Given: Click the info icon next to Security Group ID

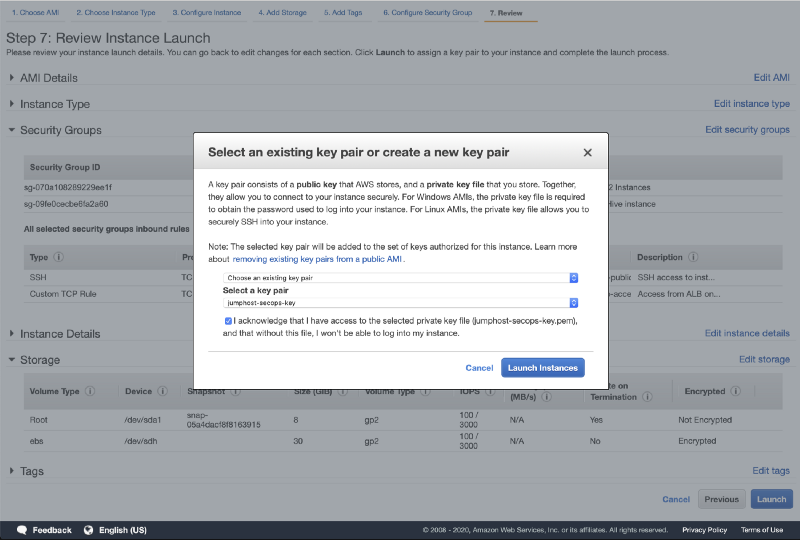Looking at the screenshot, I should (110, 167).
